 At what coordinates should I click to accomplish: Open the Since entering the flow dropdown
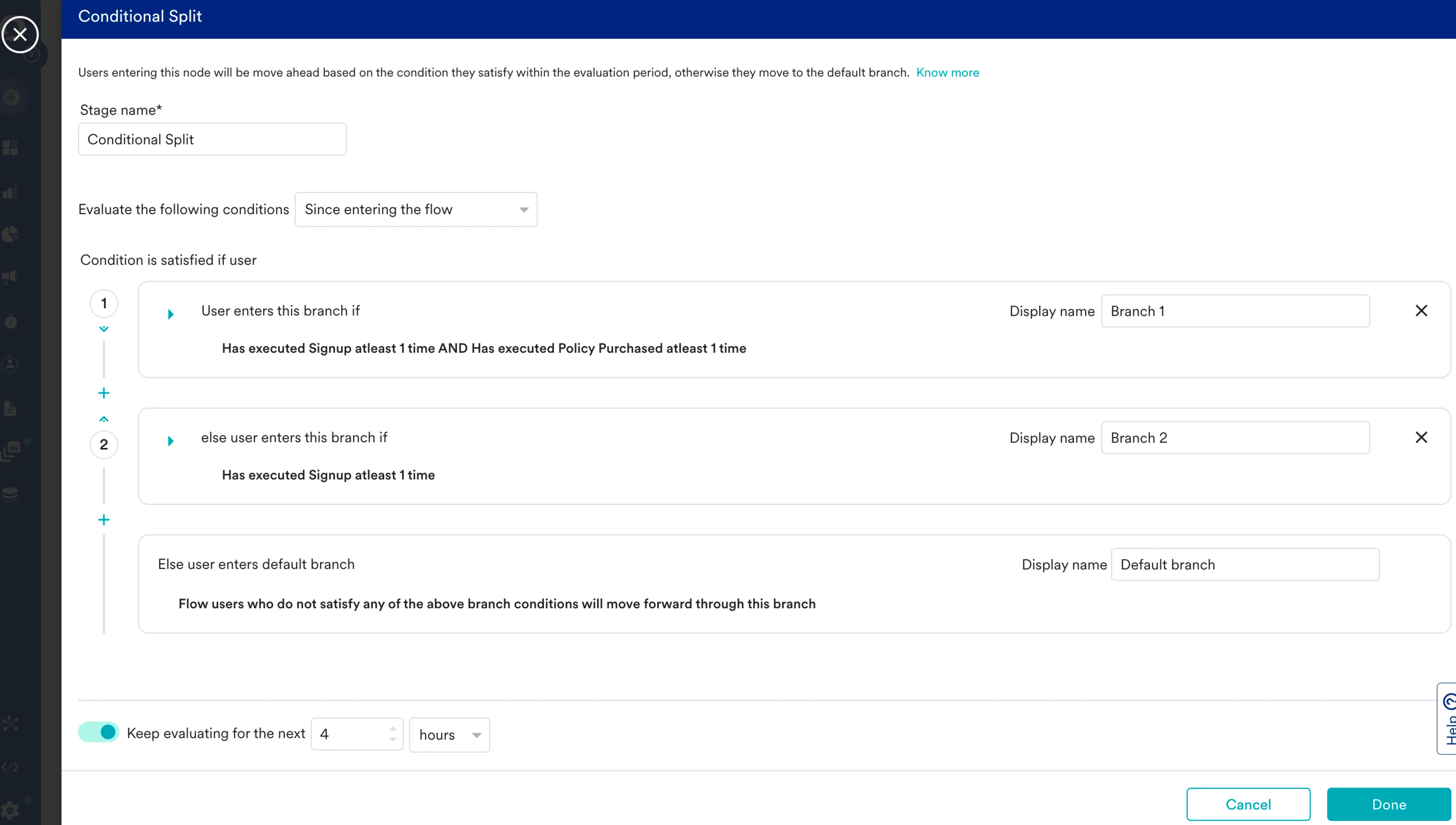tap(416, 210)
